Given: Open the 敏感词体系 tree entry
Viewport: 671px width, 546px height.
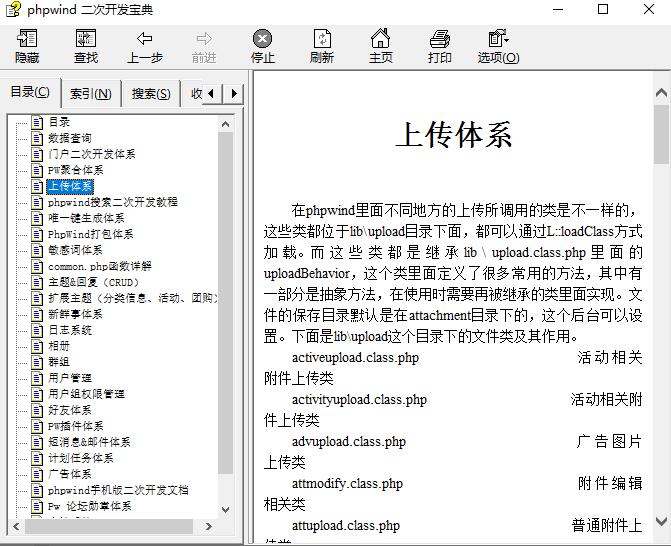Looking at the screenshot, I should tap(75, 250).
